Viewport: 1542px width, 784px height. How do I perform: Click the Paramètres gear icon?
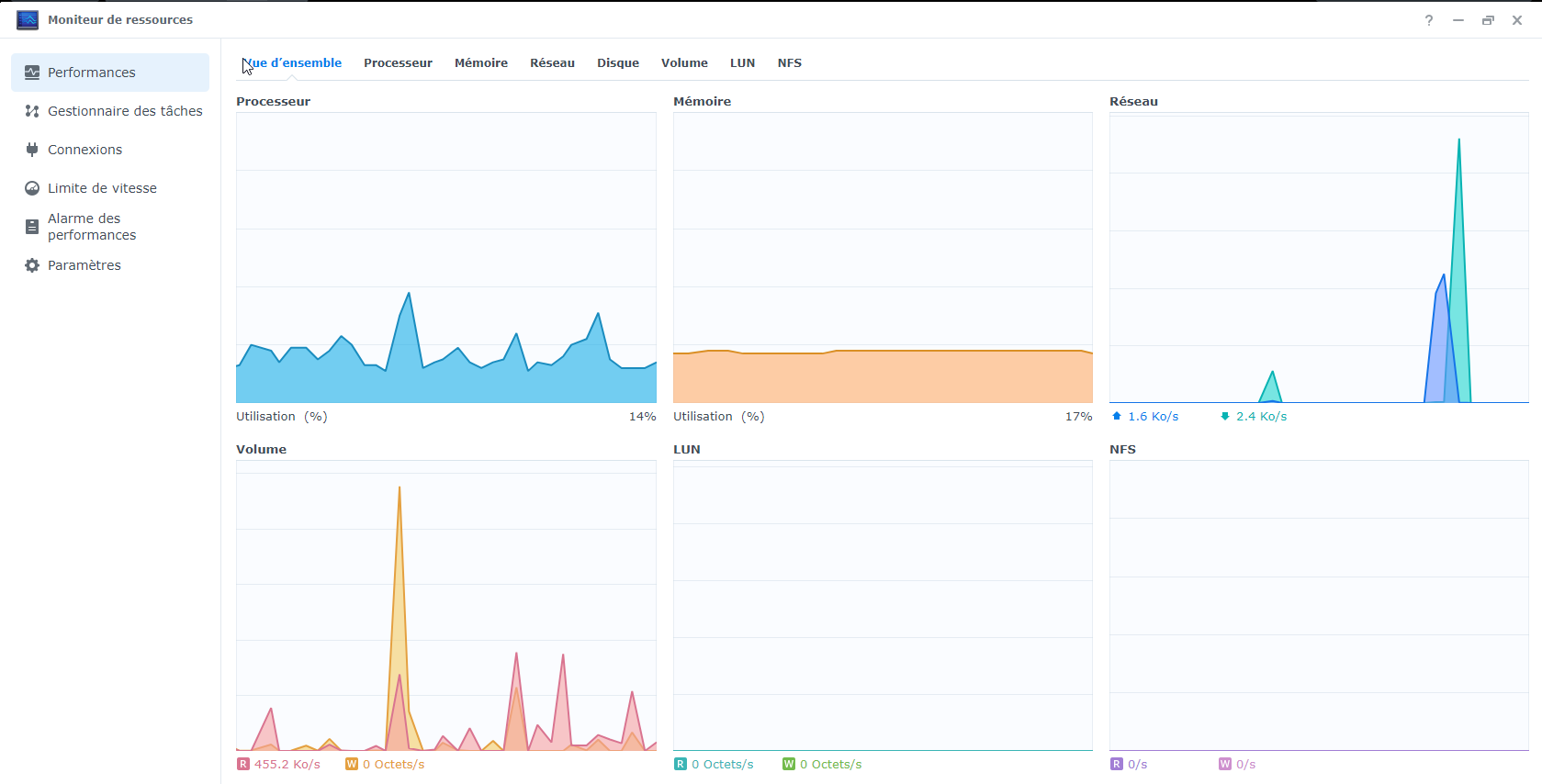pos(32,265)
